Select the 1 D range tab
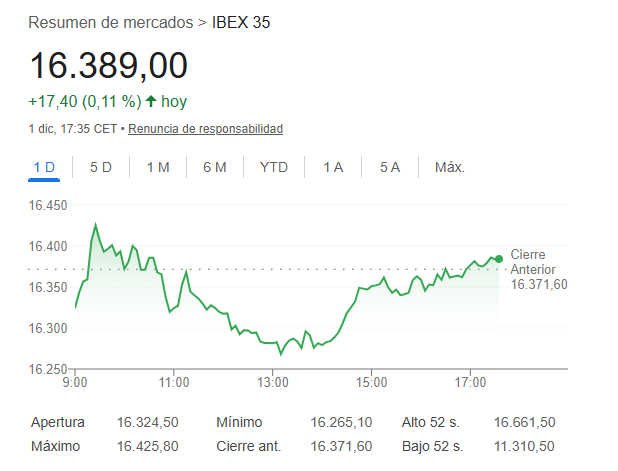The height and width of the screenshot is (471, 618). [x=44, y=167]
